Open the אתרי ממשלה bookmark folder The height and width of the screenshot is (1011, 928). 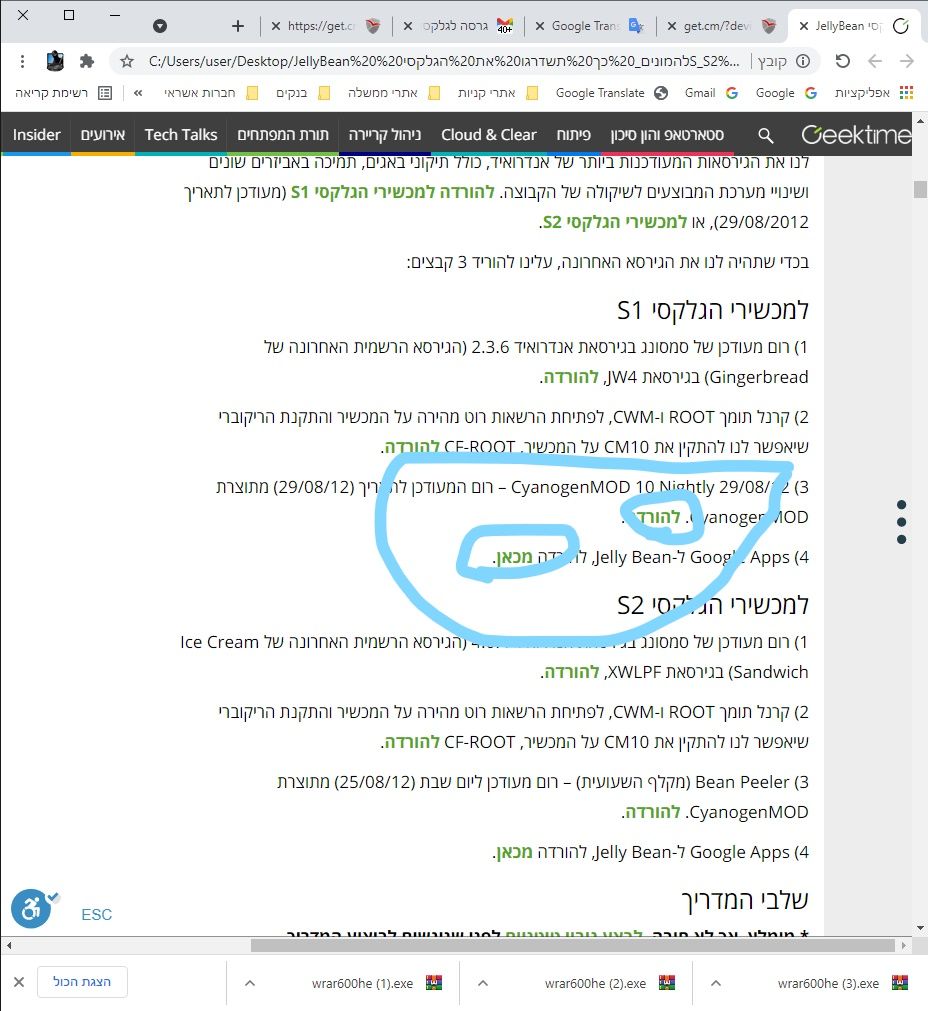click(394, 93)
